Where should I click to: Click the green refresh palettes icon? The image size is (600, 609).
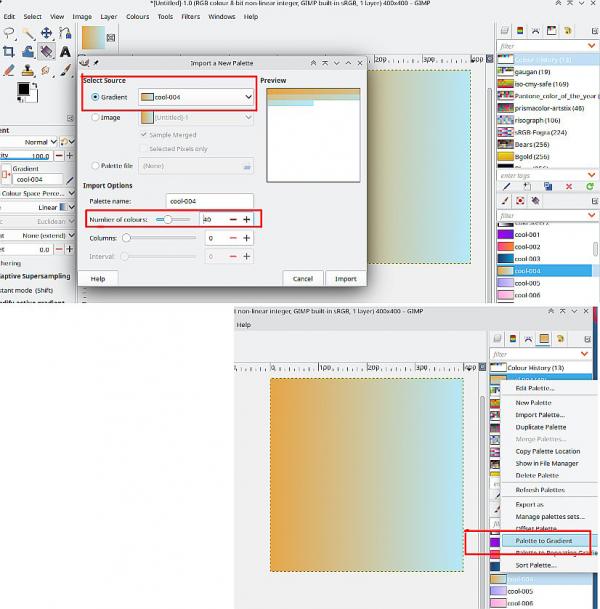pyautogui.click(x=590, y=187)
